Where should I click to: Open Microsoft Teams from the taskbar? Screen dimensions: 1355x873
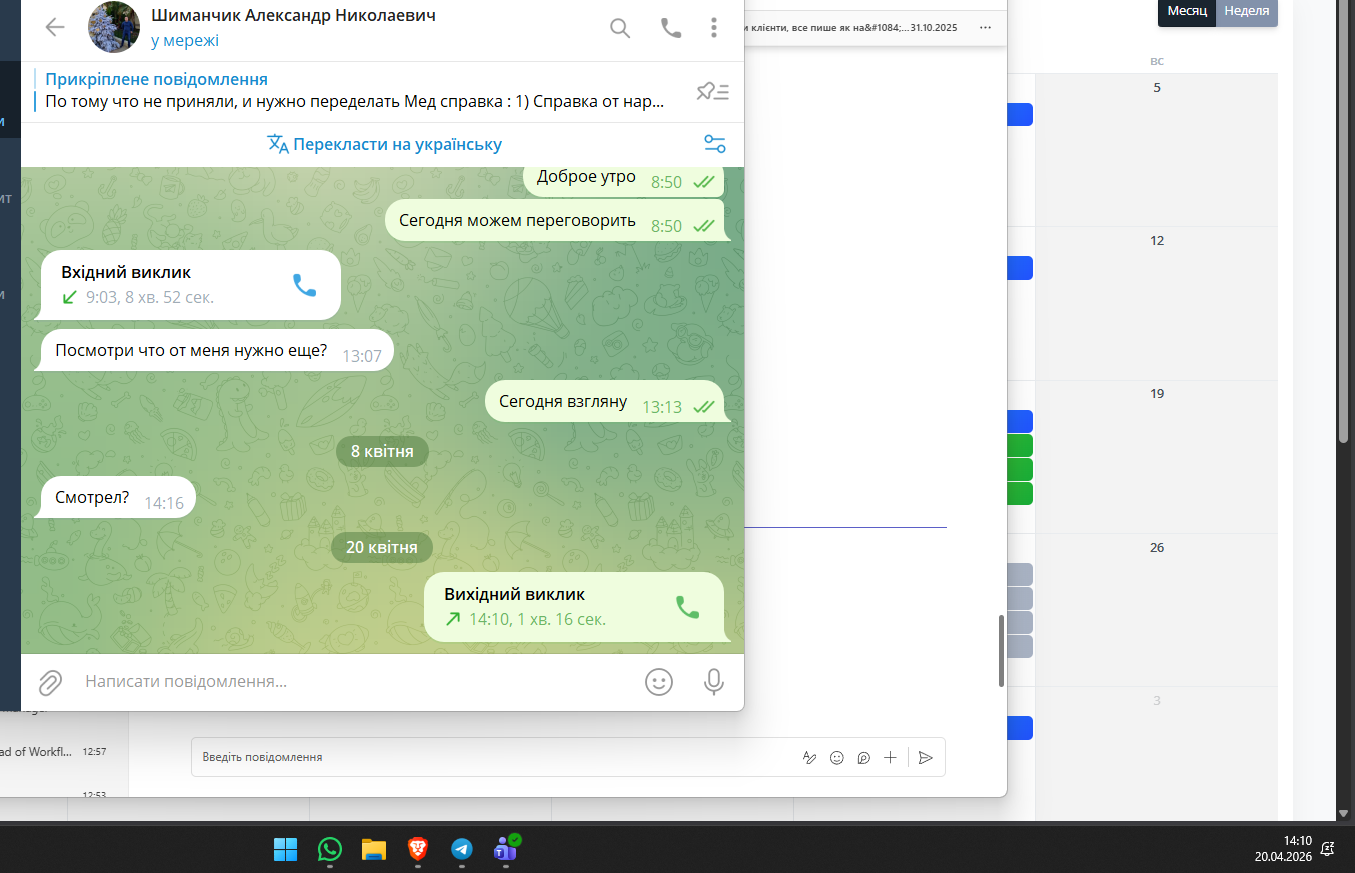click(x=506, y=850)
